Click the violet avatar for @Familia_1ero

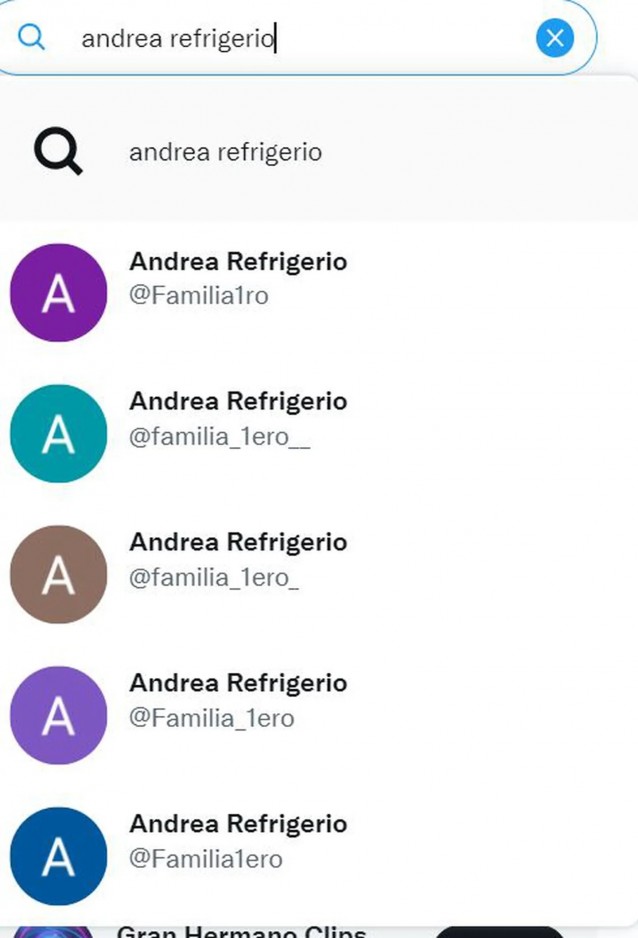(x=58, y=715)
